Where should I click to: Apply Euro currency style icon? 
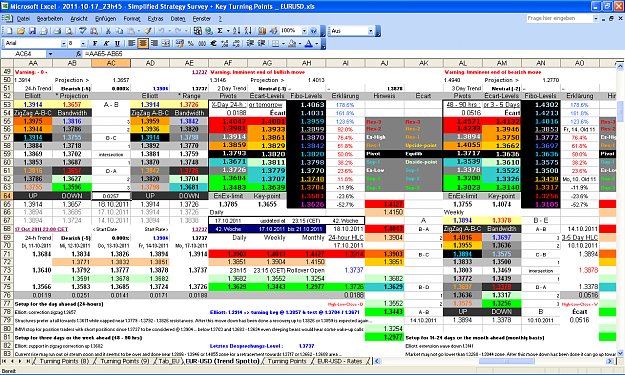[x=213, y=43]
